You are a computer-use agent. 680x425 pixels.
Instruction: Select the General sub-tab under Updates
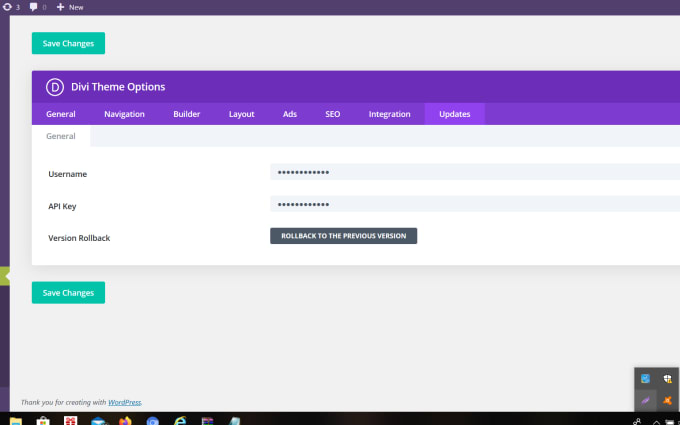pyautogui.click(x=61, y=136)
